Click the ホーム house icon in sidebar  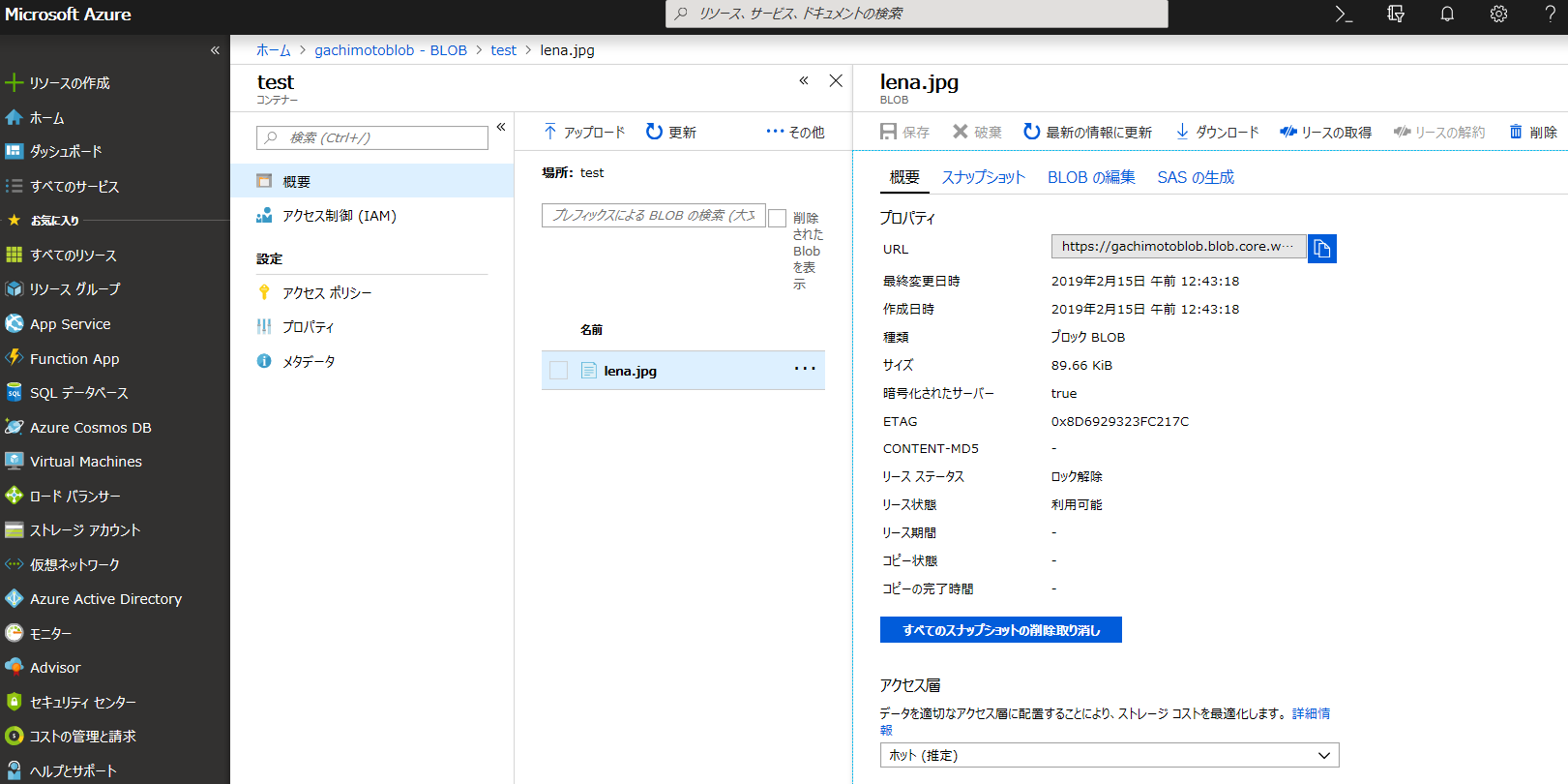click(x=14, y=117)
